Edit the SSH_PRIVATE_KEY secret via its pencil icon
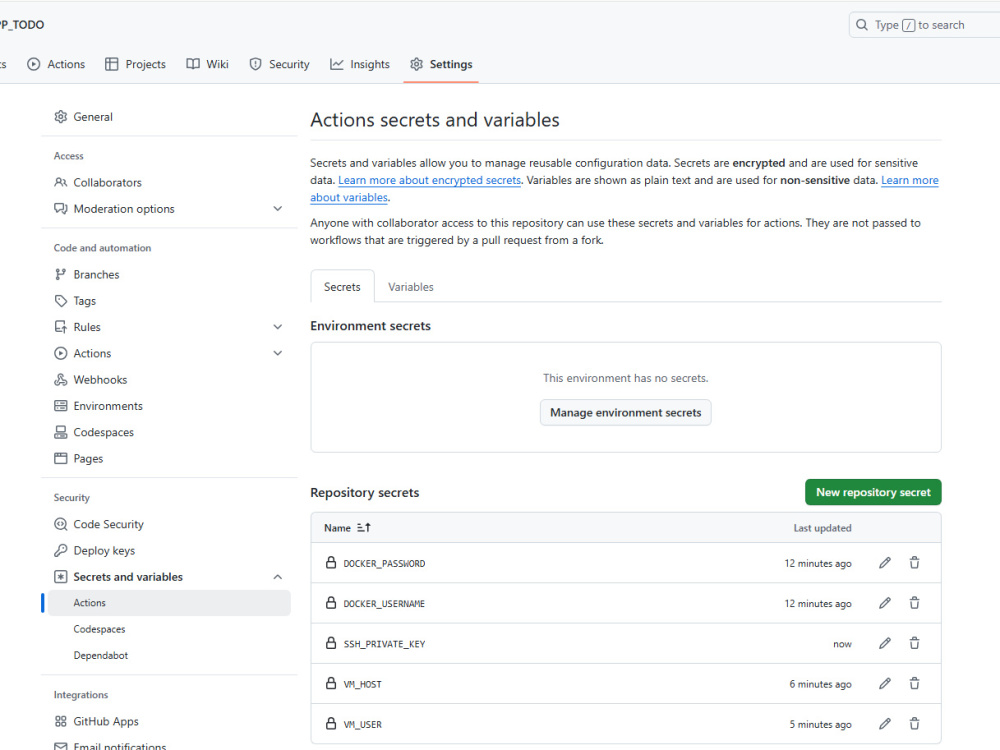The width and height of the screenshot is (1000, 750). click(885, 643)
